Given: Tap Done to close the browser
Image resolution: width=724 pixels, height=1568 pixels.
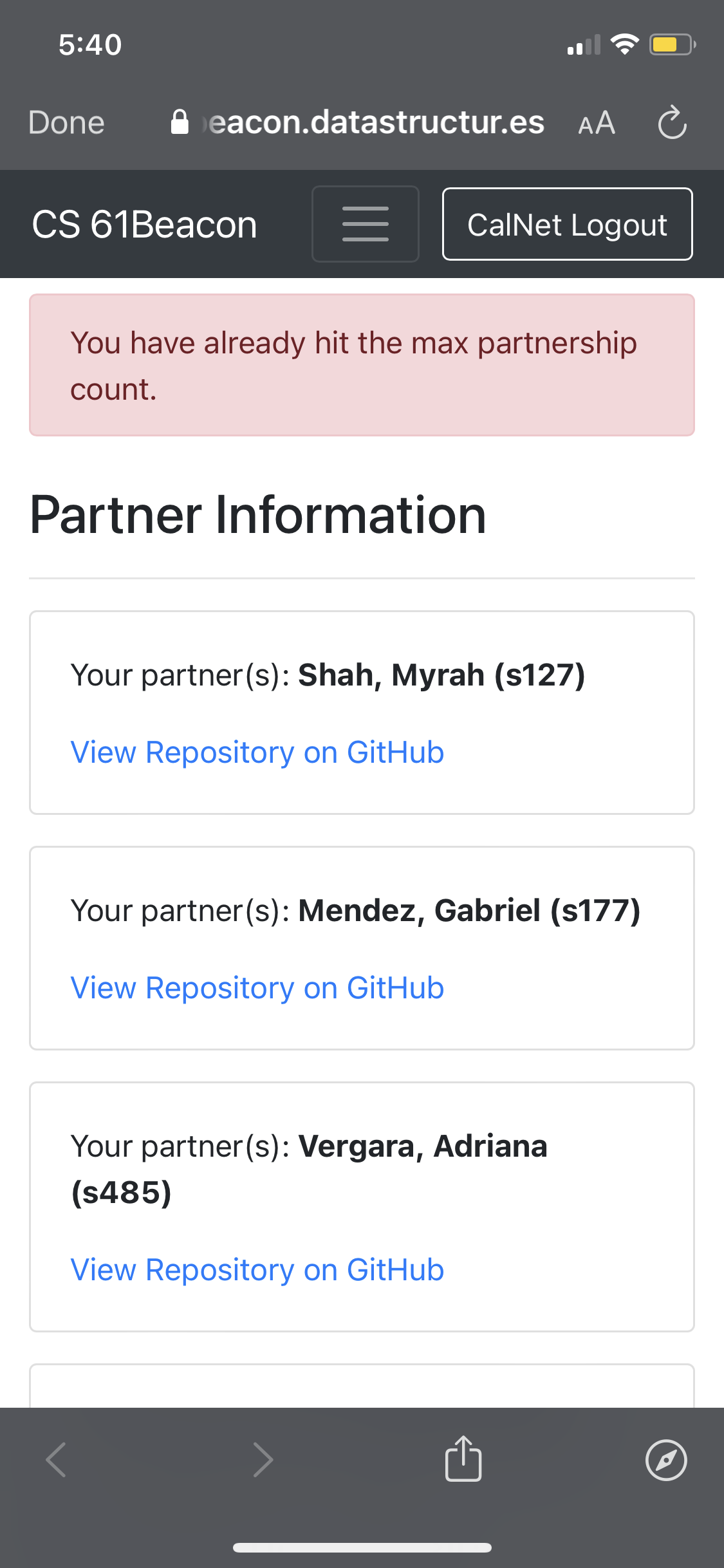Looking at the screenshot, I should (x=66, y=122).
